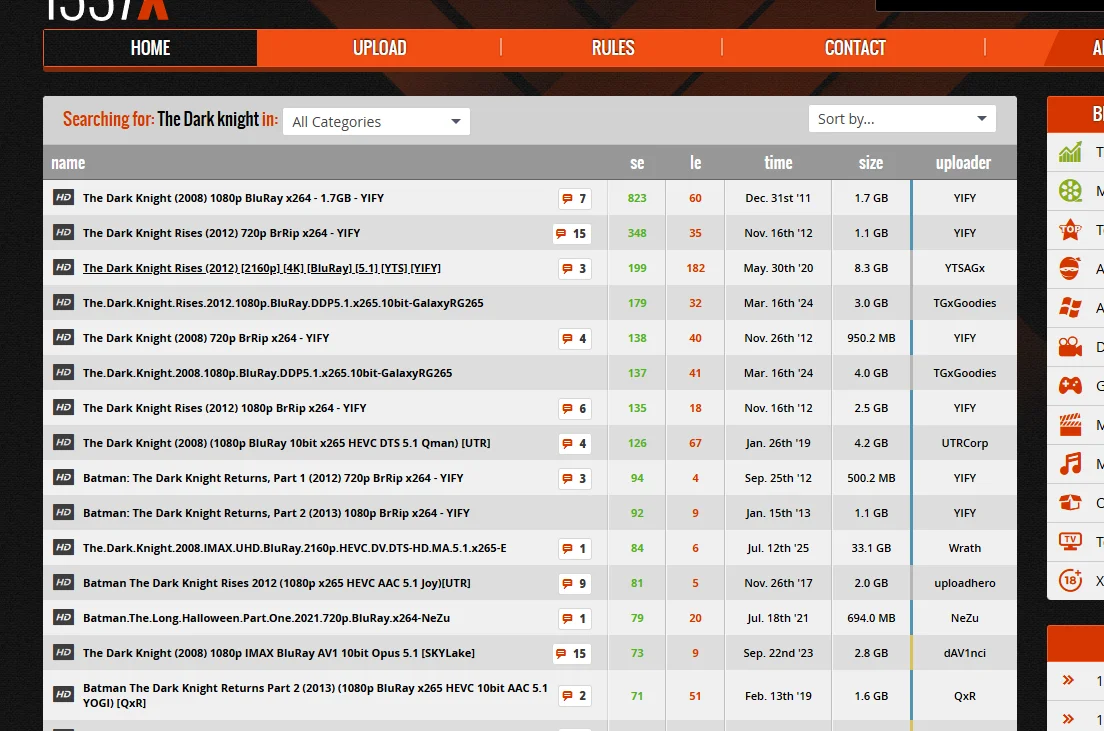The height and width of the screenshot is (731, 1104).
Task: View uploader uploadhero profile
Action: click(x=965, y=583)
